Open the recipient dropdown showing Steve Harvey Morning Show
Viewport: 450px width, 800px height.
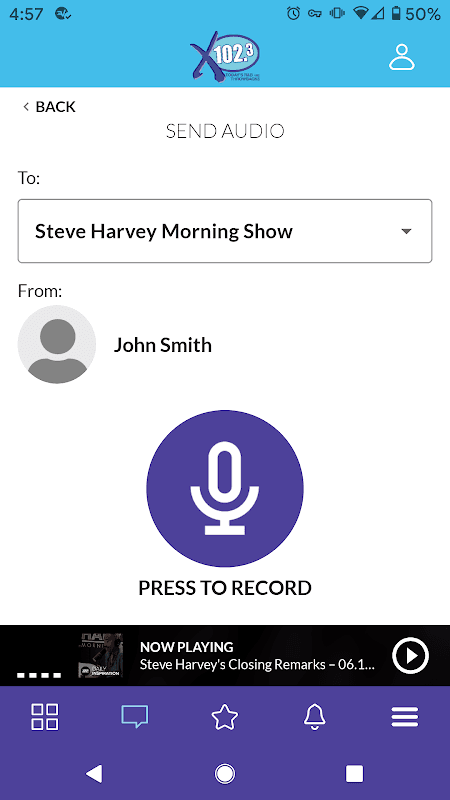pos(225,231)
